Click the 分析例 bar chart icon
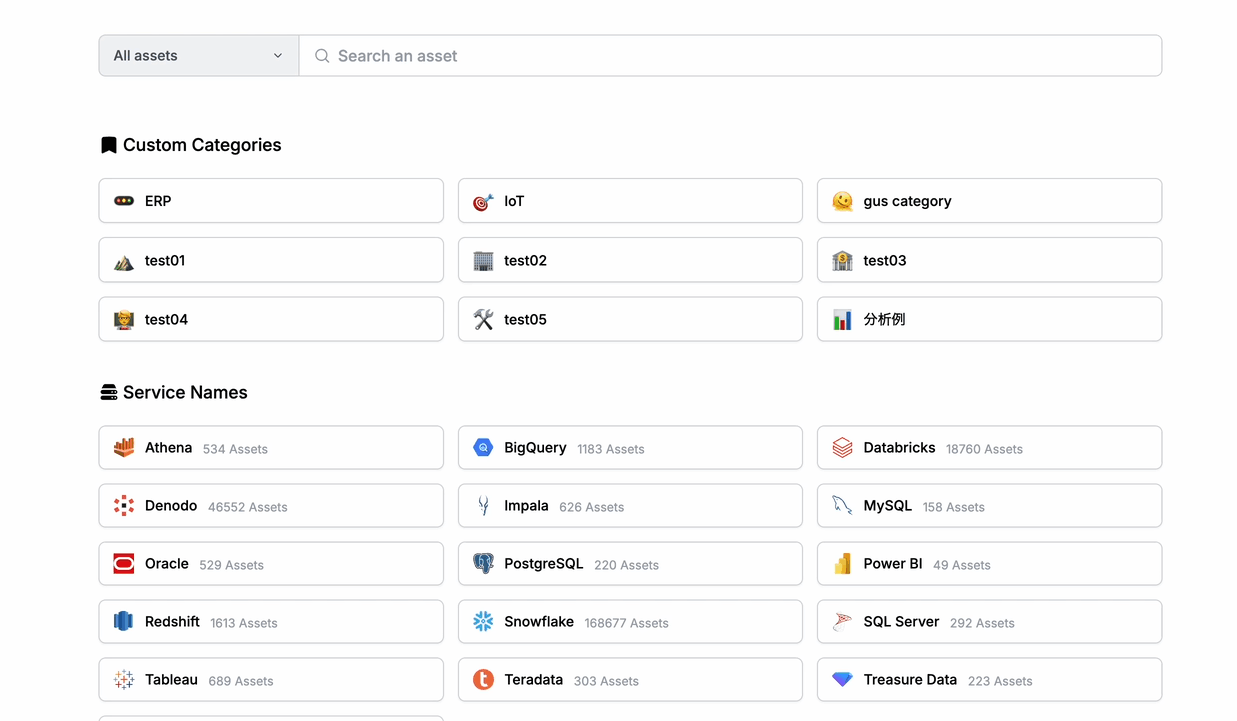Image resolution: width=1237 pixels, height=721 pixels. point(842,320)
